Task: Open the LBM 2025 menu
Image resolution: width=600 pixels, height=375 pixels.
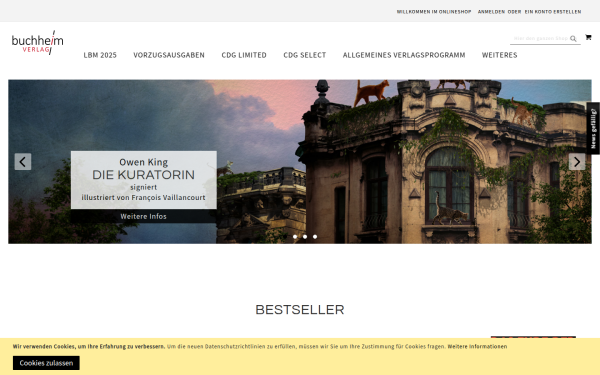Action: (100, 55)
